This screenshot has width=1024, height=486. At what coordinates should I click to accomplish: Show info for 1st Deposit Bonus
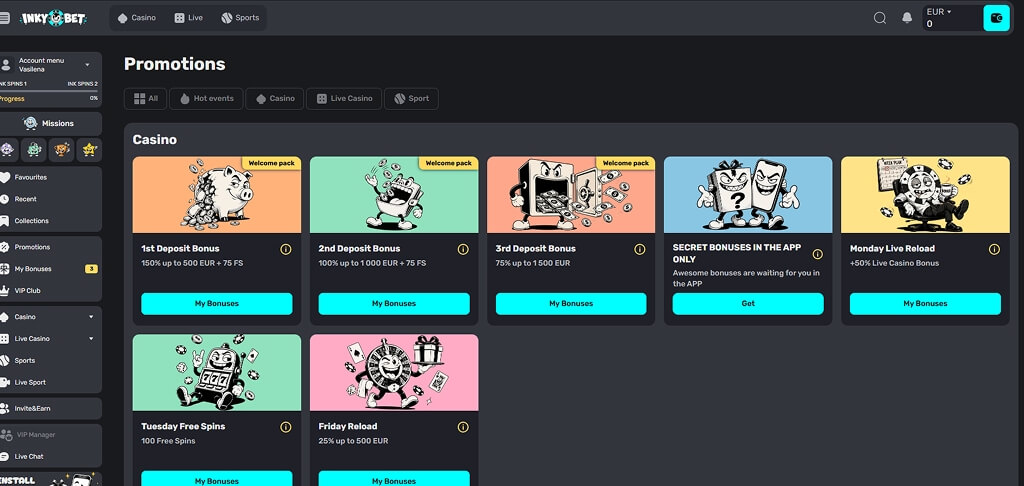[285, 249]
